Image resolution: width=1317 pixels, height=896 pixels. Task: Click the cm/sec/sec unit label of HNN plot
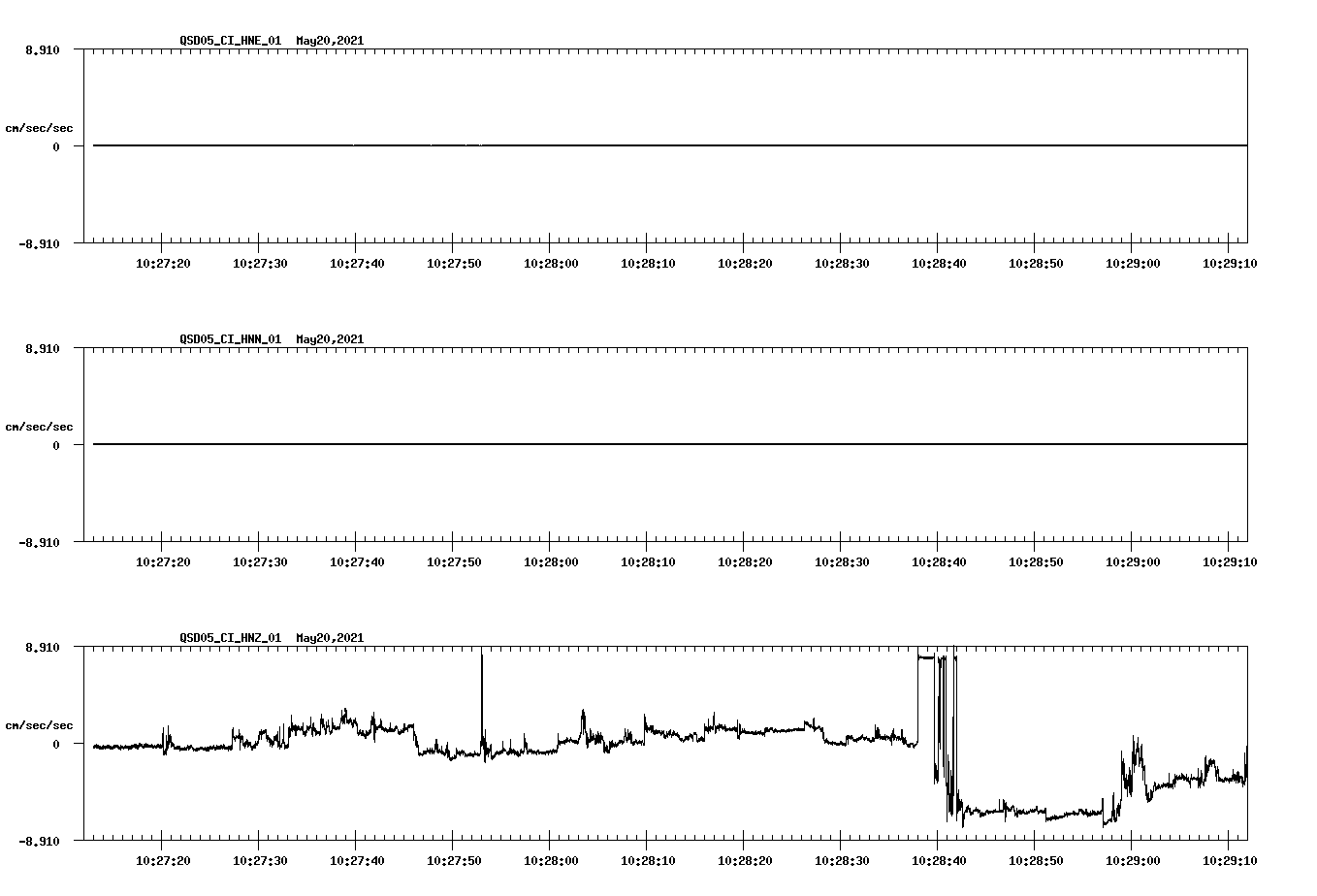click(x=39, y=427)
